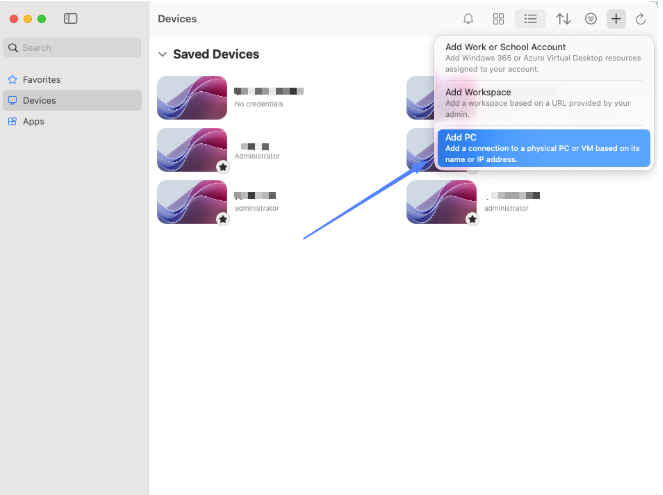Viewport: 663px width, 495px height.
Task: Go to Apps in the sidebar
Action: tap(33, 122)
